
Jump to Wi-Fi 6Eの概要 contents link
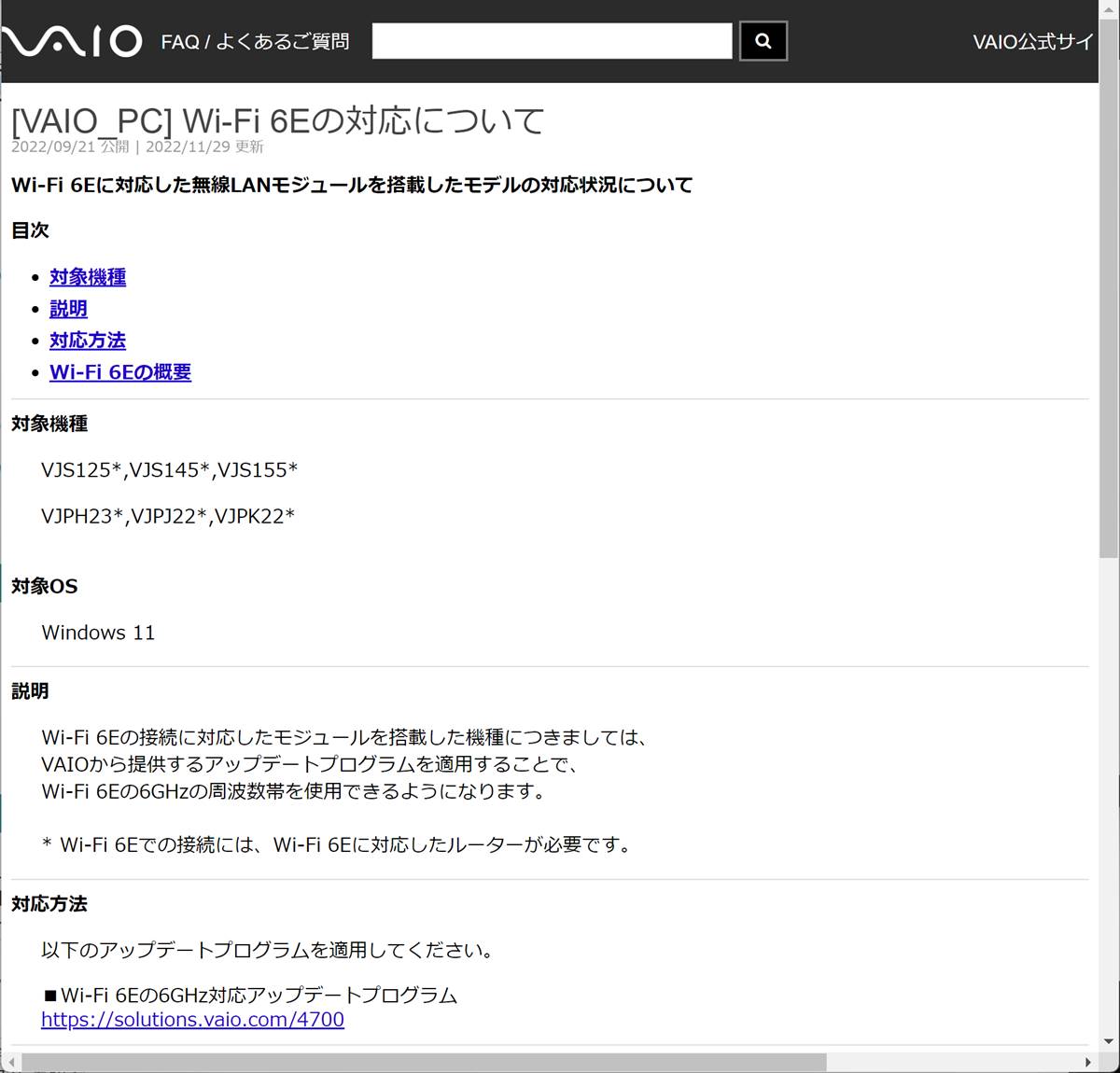(x=120, y=372)
